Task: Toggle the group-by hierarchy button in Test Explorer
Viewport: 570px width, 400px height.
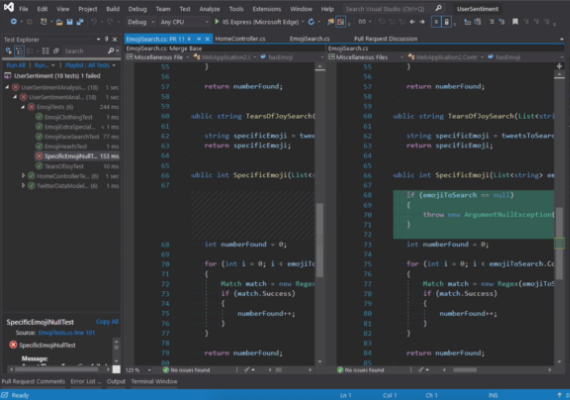Action: tap(19, 51)
